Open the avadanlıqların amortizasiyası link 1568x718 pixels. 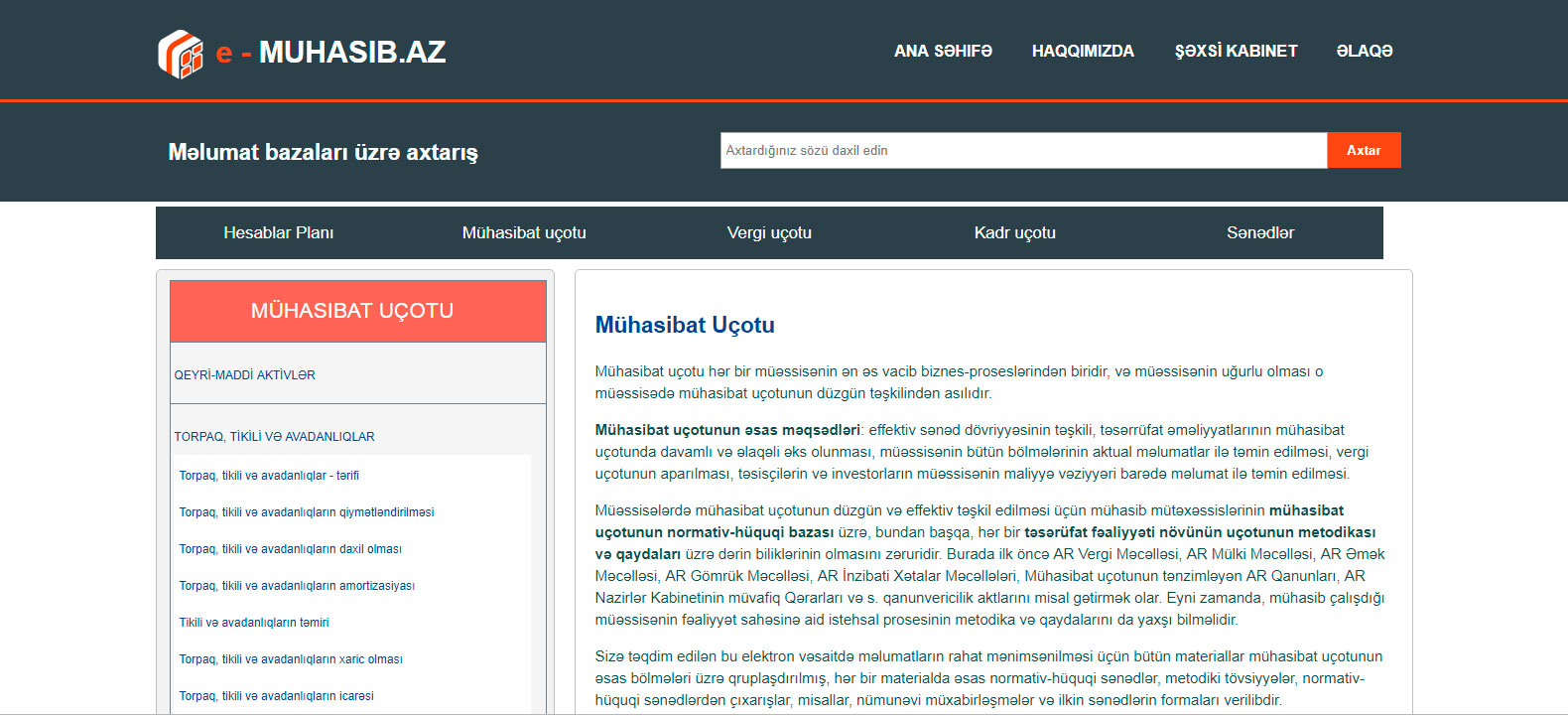point(297,586)
